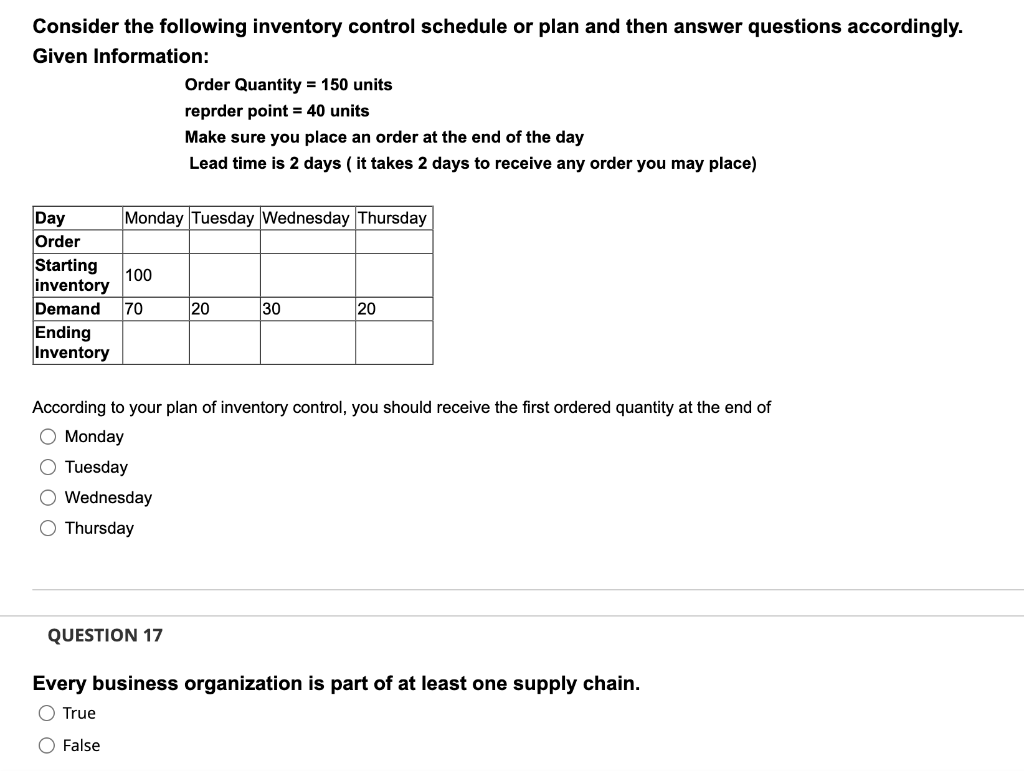Click the empty Starting inventory cell for Tuesday
The height and width of the screenshot is (771, 1024).
click(x=222, y=275)
